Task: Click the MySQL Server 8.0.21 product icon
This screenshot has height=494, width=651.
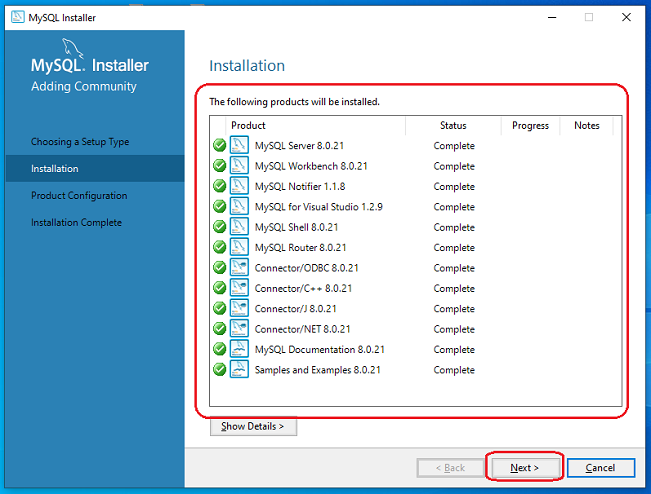Action: pyautogui.click(x=239, y=145)
